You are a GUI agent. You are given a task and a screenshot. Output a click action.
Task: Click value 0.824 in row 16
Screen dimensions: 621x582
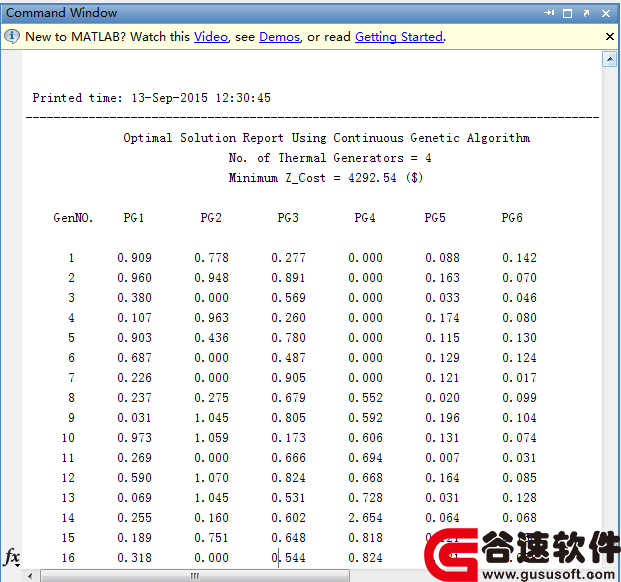365,557
